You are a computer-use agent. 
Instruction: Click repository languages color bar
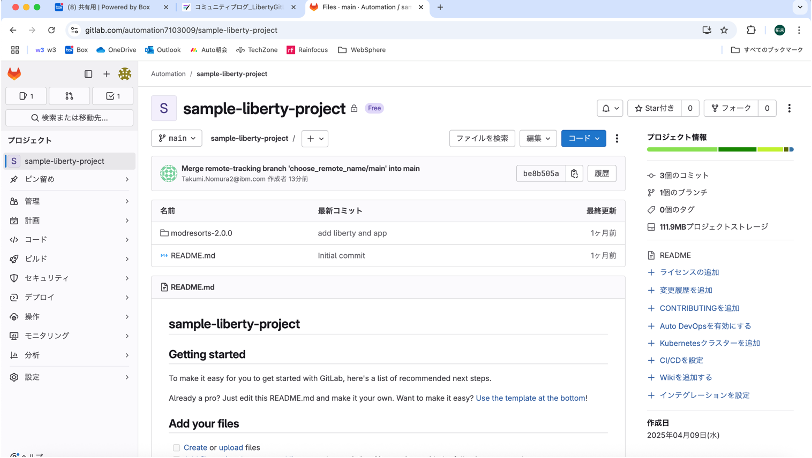point(720,149)
